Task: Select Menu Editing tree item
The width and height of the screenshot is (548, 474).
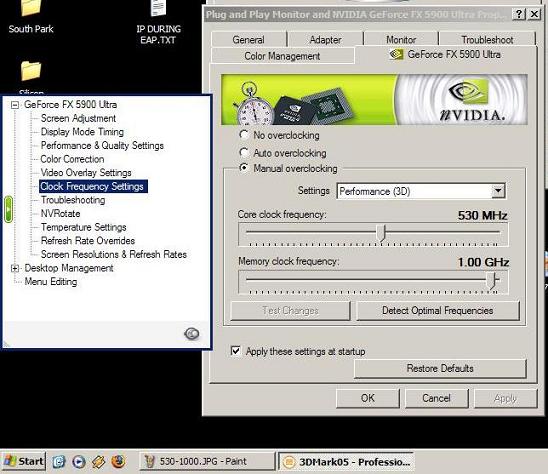Action: pyautogui.click(x=51, y=282)
